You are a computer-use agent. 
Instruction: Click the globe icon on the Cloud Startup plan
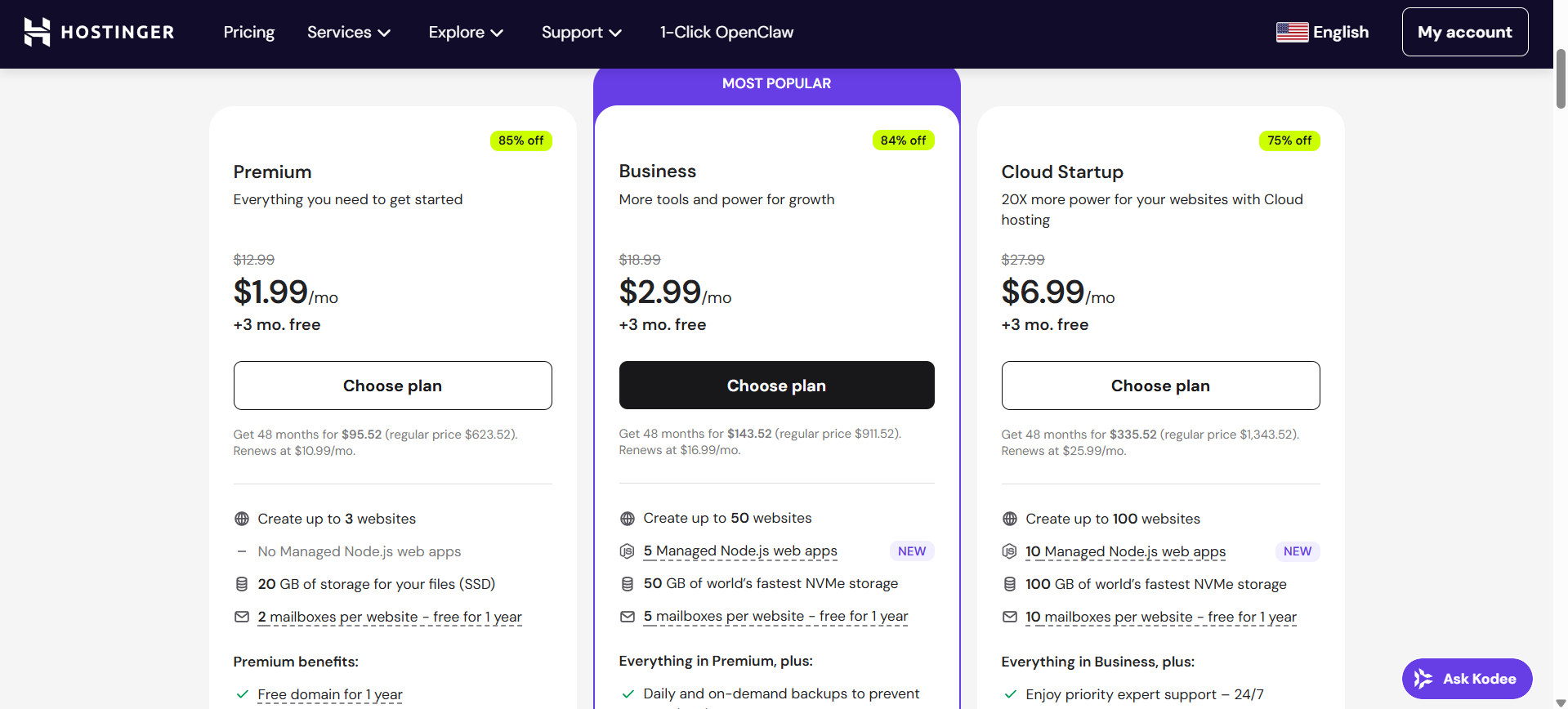(x=1009, y=519)
